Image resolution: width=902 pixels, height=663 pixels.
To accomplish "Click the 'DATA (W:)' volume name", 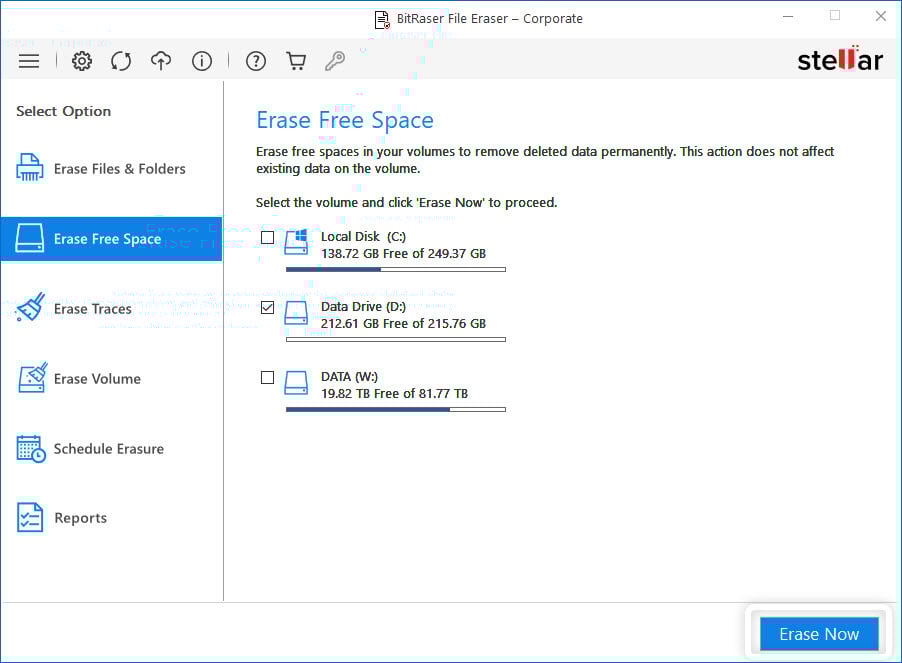I will [x=349, y=377].
